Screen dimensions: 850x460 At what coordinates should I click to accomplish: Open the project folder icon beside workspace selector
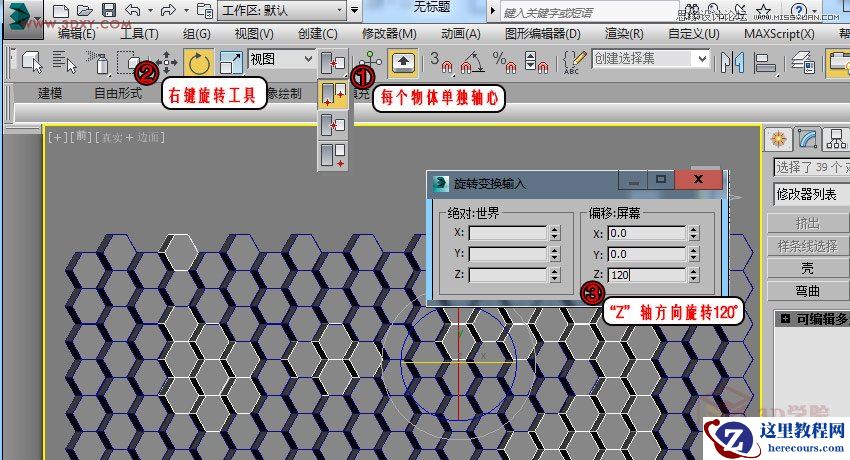point(204,11)
